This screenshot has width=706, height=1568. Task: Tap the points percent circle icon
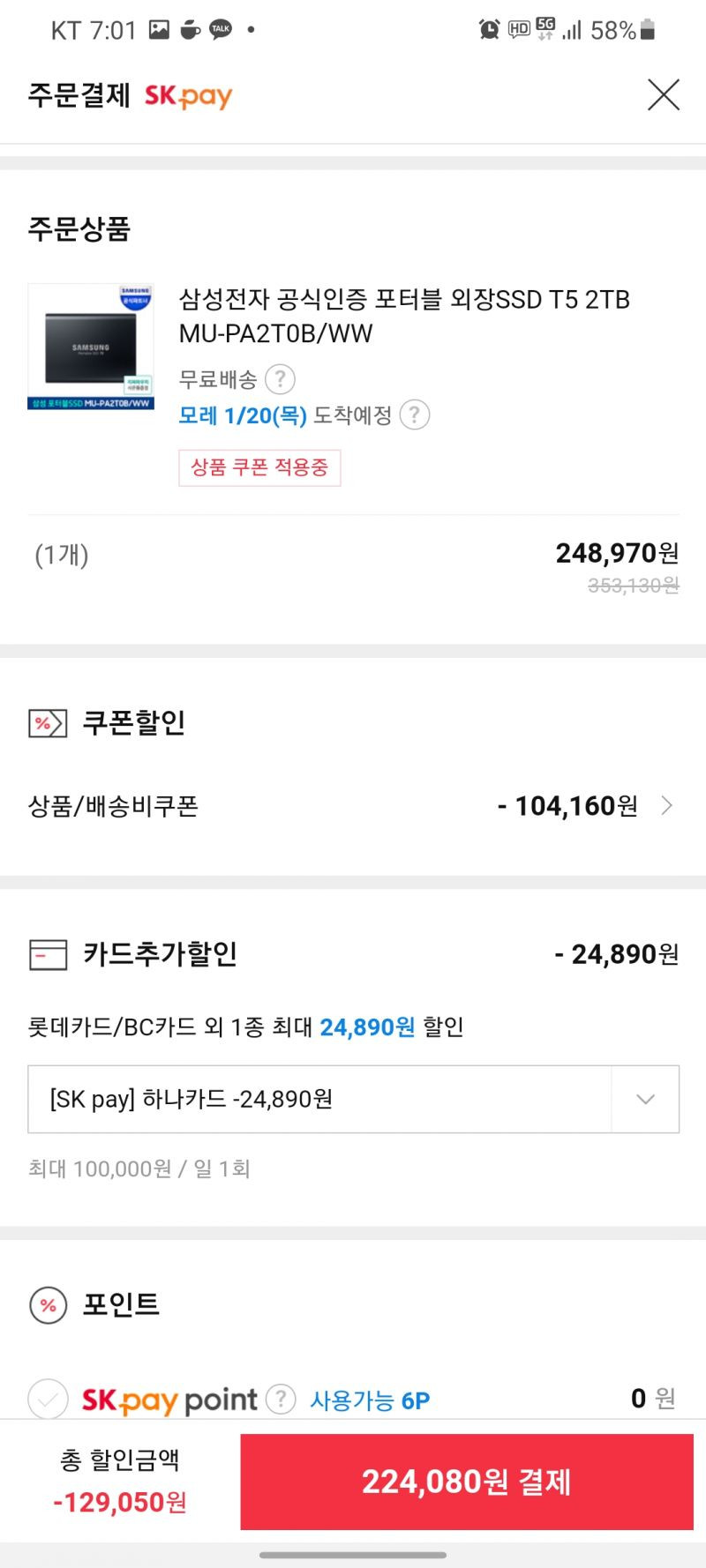click(49, 1305)
